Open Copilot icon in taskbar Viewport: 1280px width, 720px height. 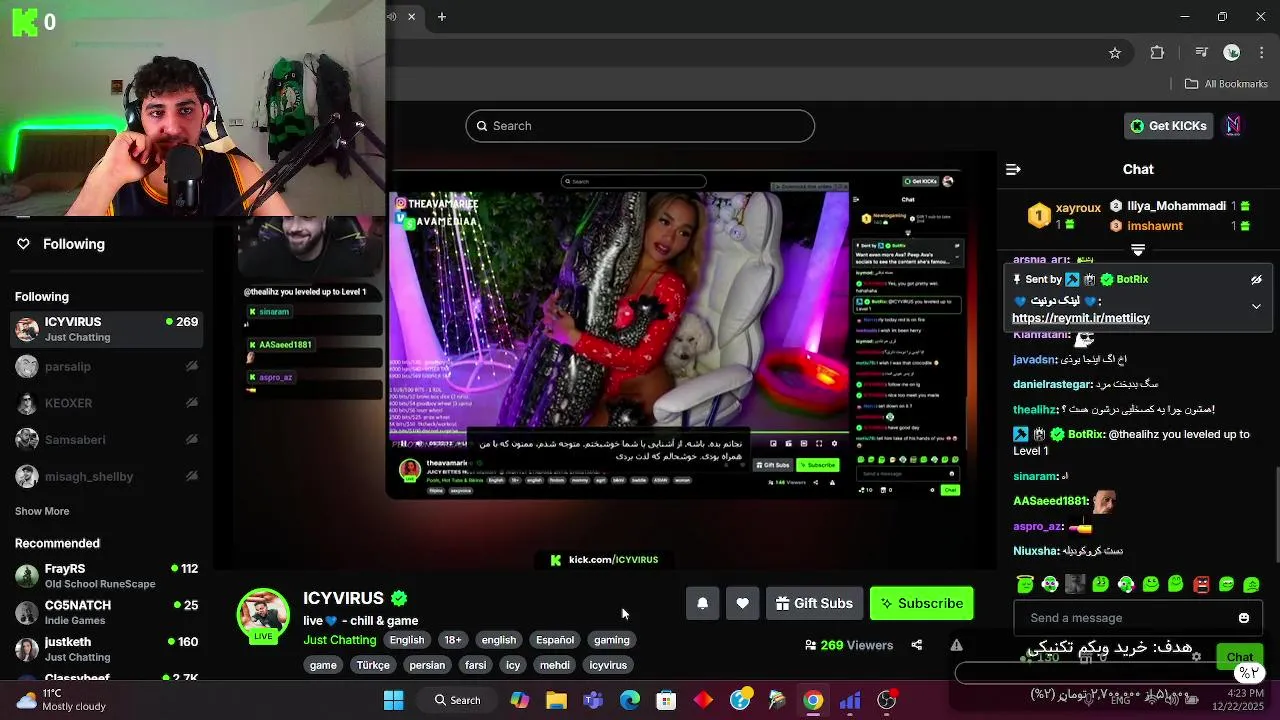[520, 700]
